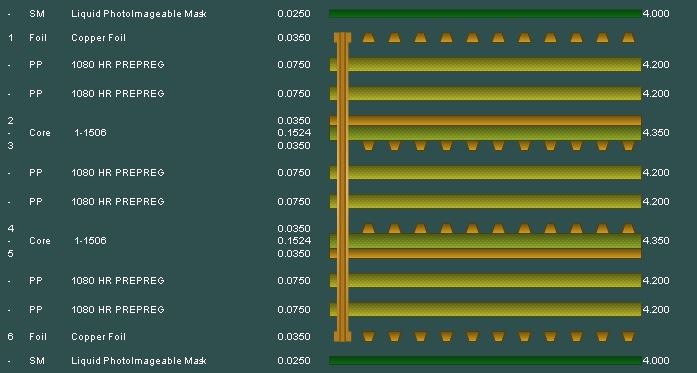
Task: Select the 0.0350 thickness beside layer number 3
Action: point(294,145)
